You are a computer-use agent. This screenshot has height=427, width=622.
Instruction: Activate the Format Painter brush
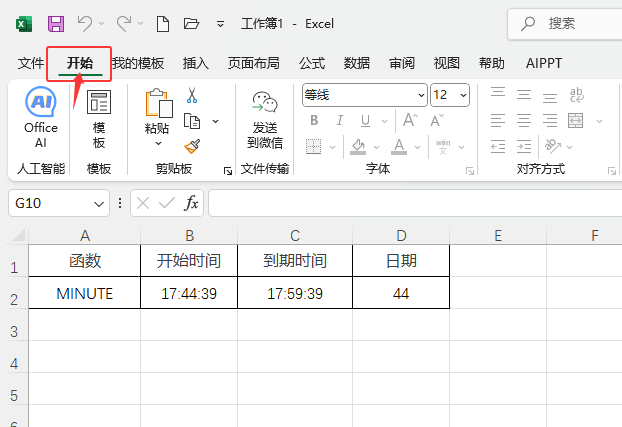(192, 146)
